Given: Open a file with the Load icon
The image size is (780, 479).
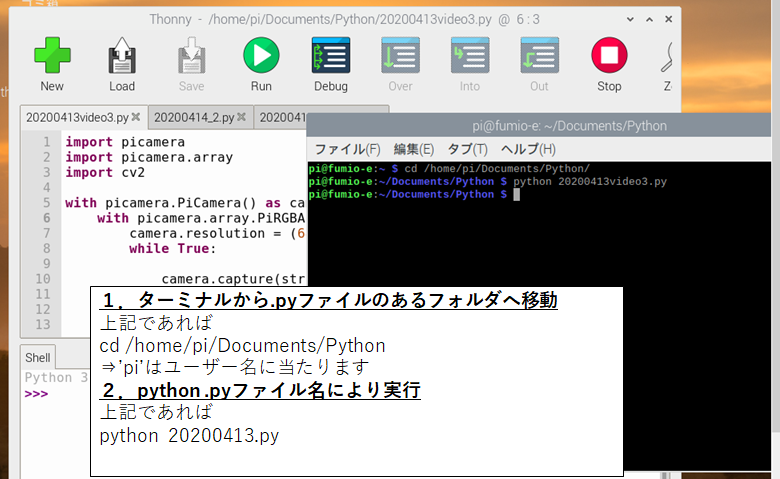Looking at the screenshot, I should point(122,55).
